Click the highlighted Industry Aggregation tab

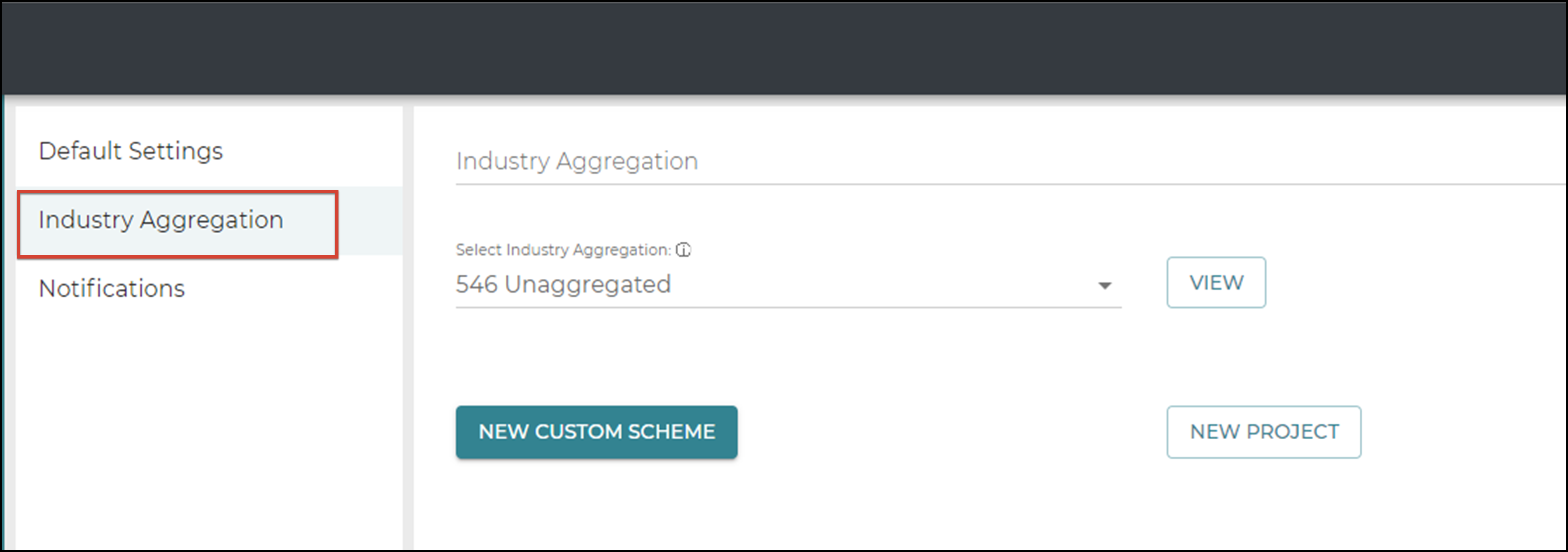pyautogui.click(x=161, y=220)
